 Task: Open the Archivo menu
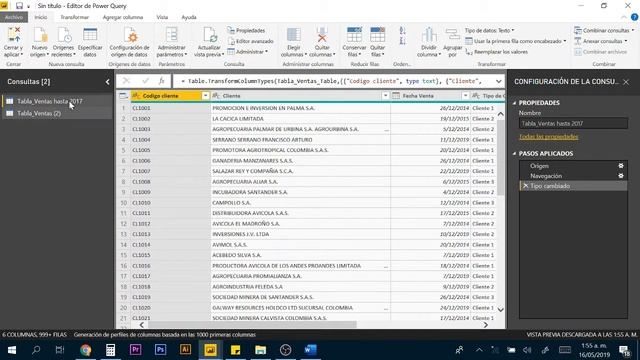coord(14,17)
